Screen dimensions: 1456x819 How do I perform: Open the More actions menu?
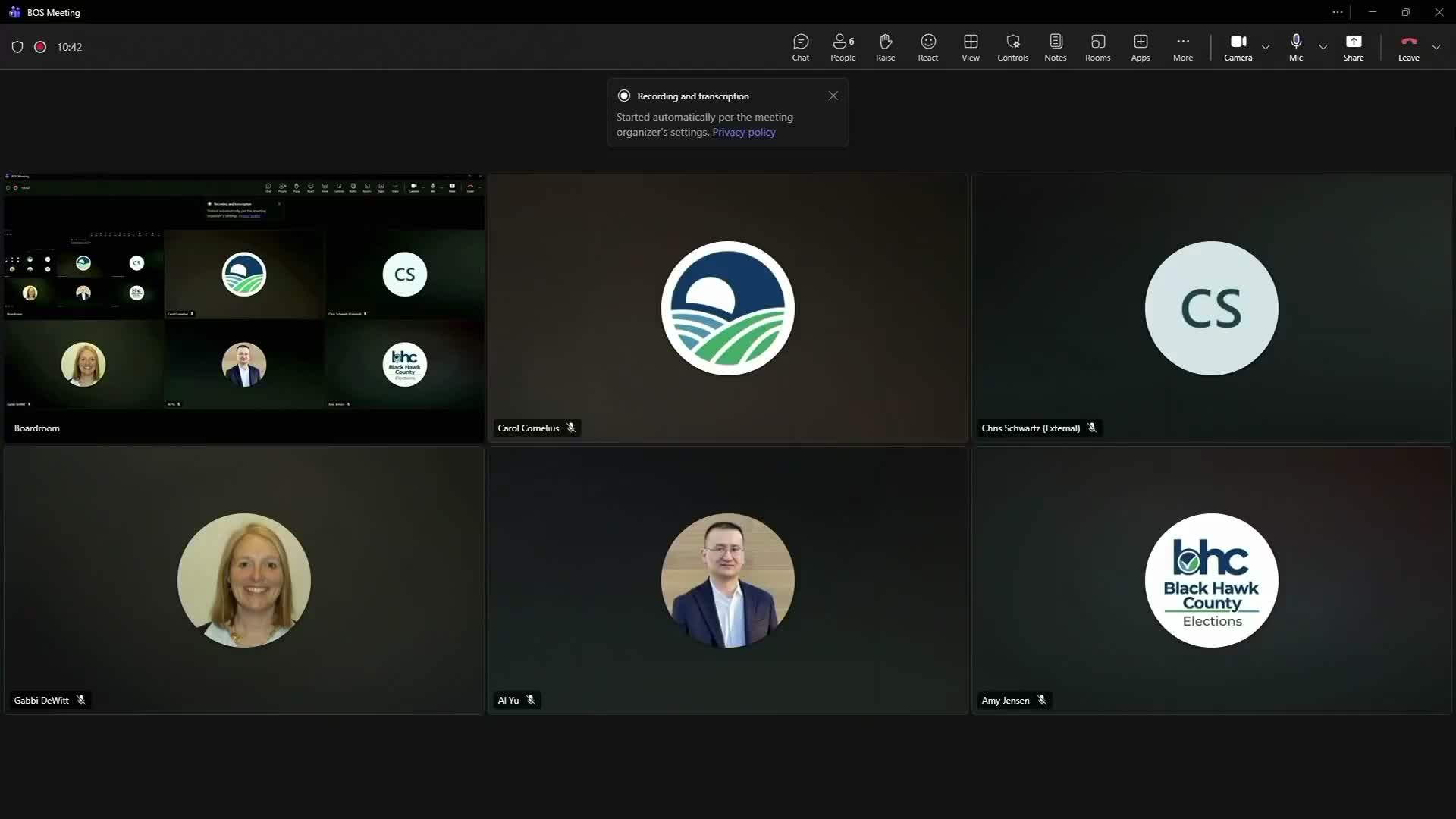1182,47
